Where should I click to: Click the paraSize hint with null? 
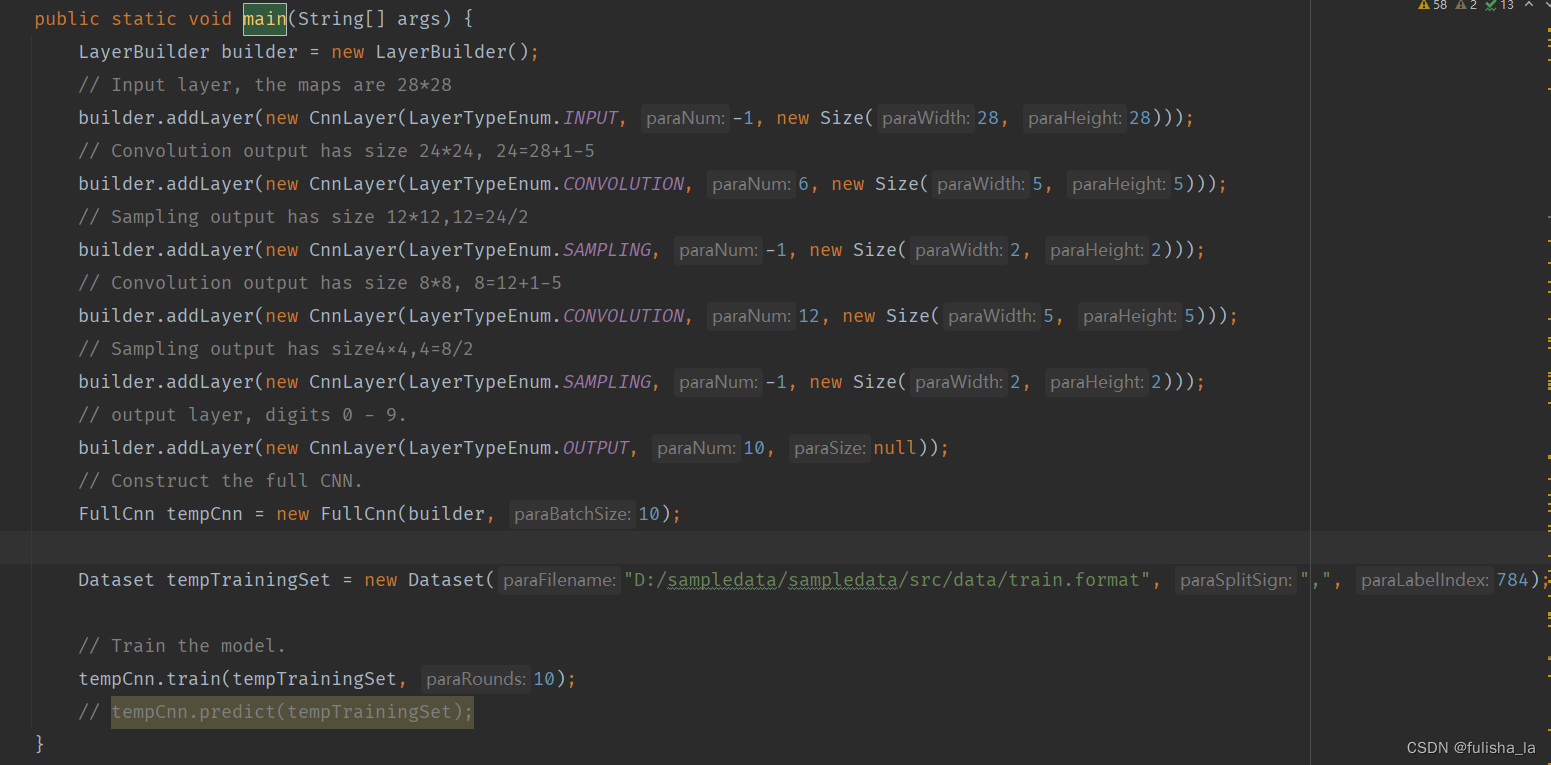pyautogui.click(x=853, y=448)
